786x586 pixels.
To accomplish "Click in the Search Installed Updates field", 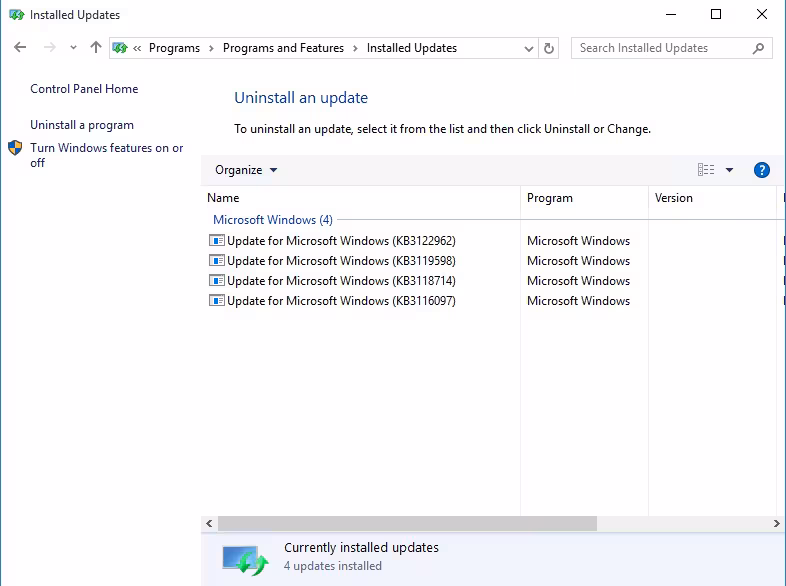I will [x=660, y=48].
